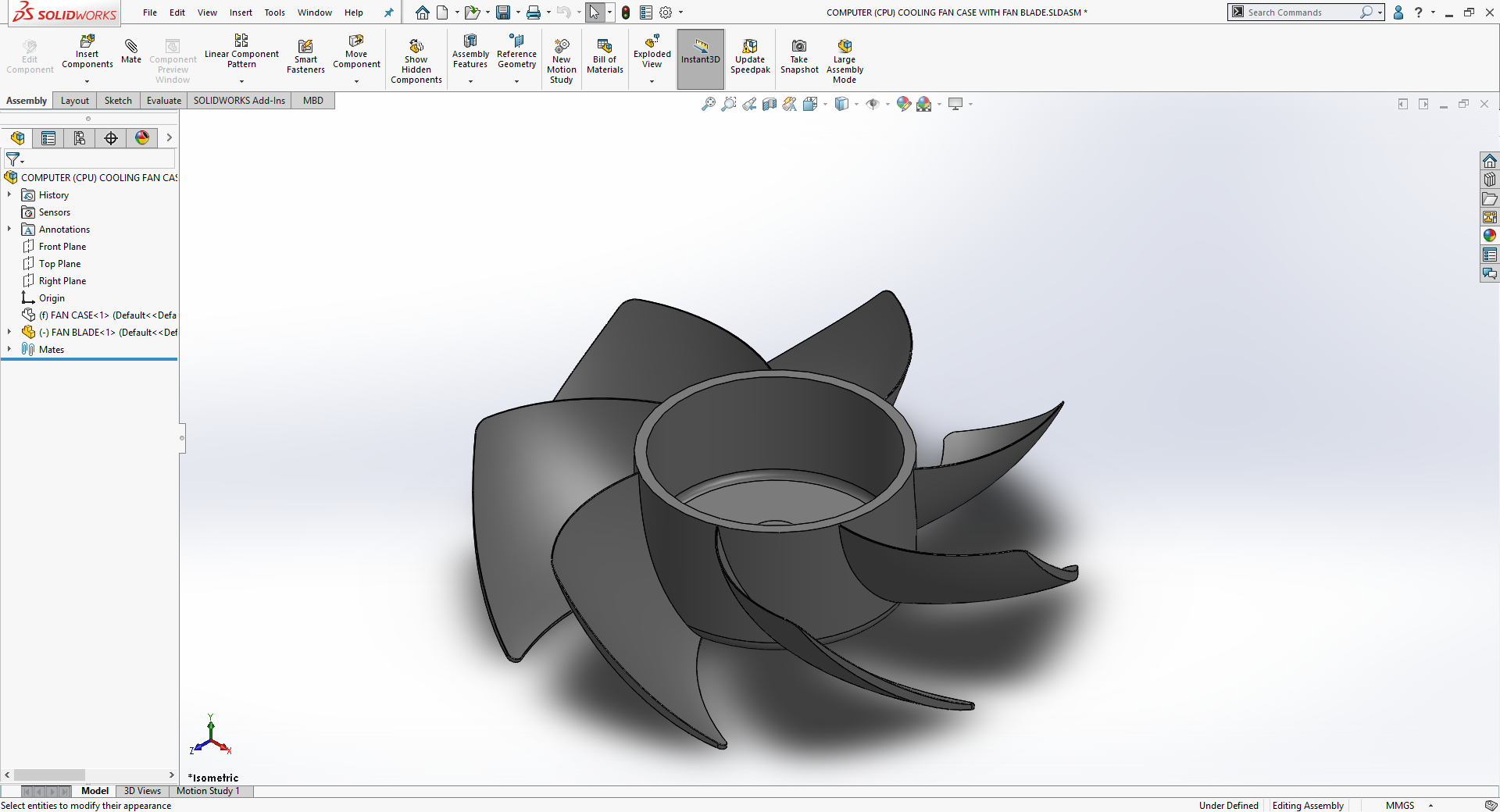
Task: Expand the FAN BLADE component
Action: [x=9, y=332]
